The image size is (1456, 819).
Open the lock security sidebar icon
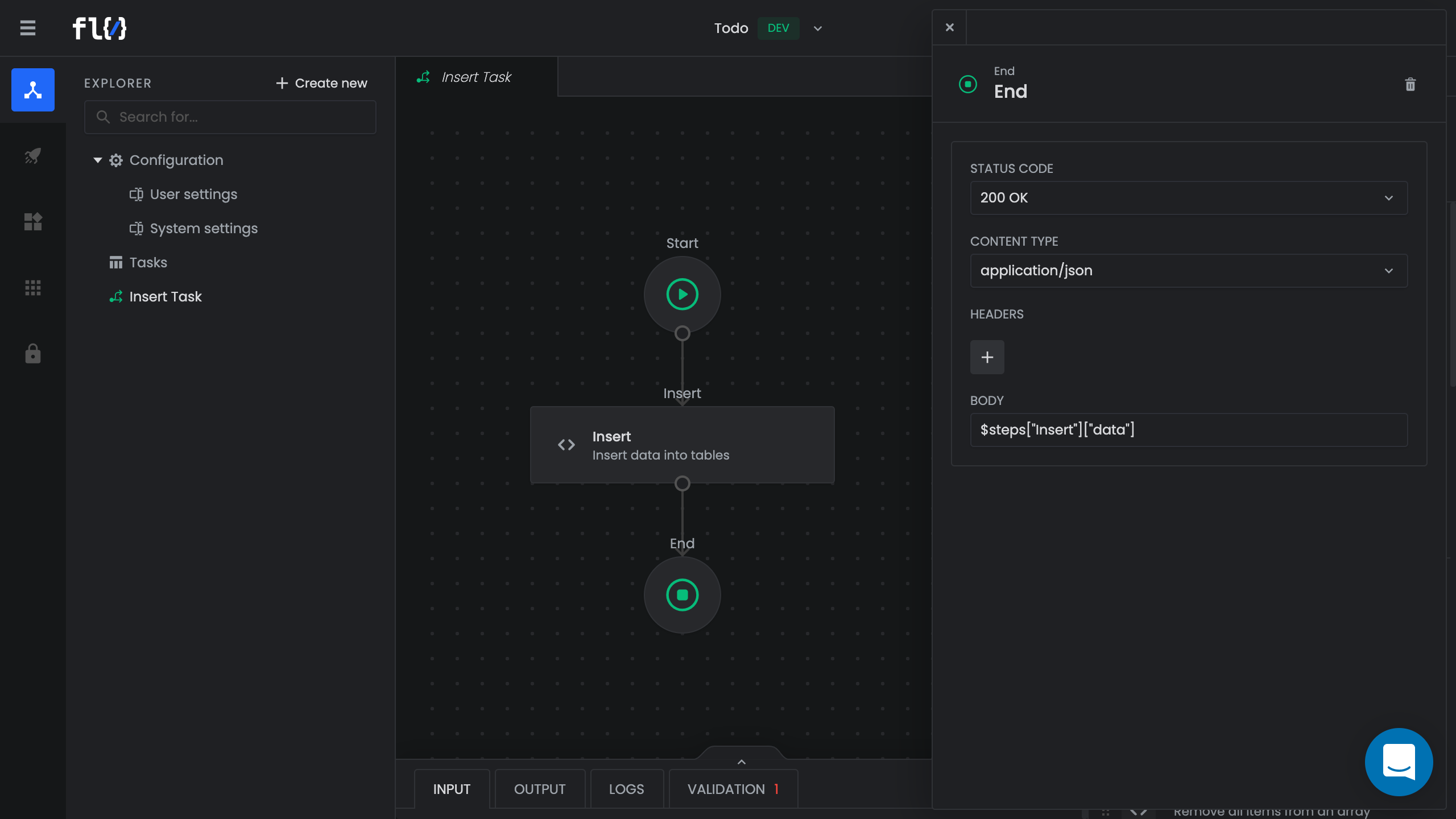tap(33, 354)
